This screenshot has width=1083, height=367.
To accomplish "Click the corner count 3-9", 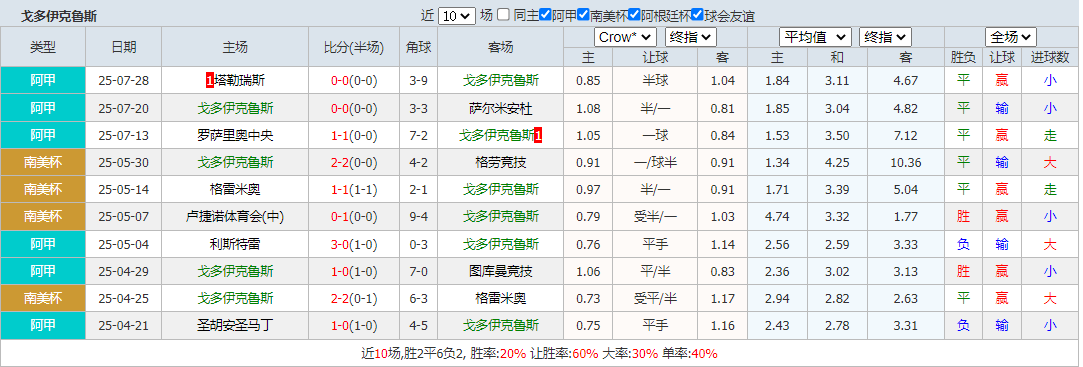I will tap(419, 81).
